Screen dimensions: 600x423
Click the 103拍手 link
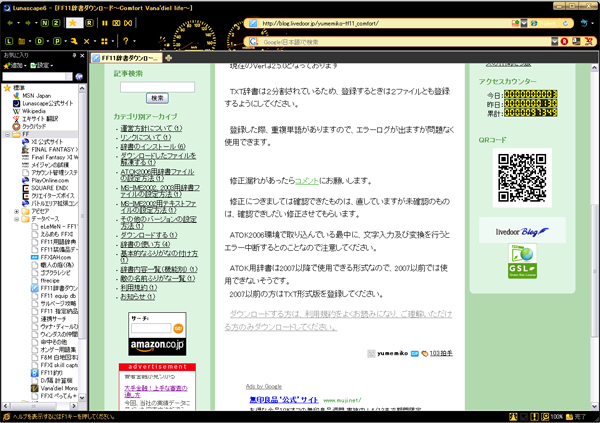point(441,353)
